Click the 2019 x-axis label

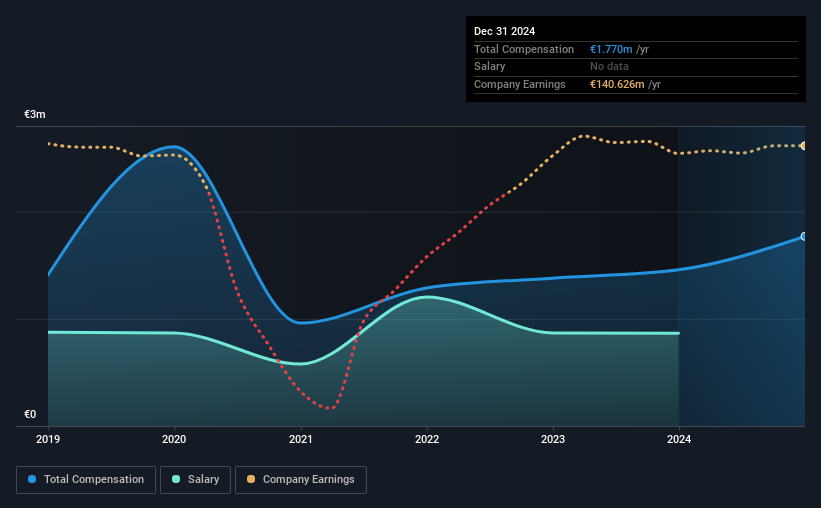48,439
